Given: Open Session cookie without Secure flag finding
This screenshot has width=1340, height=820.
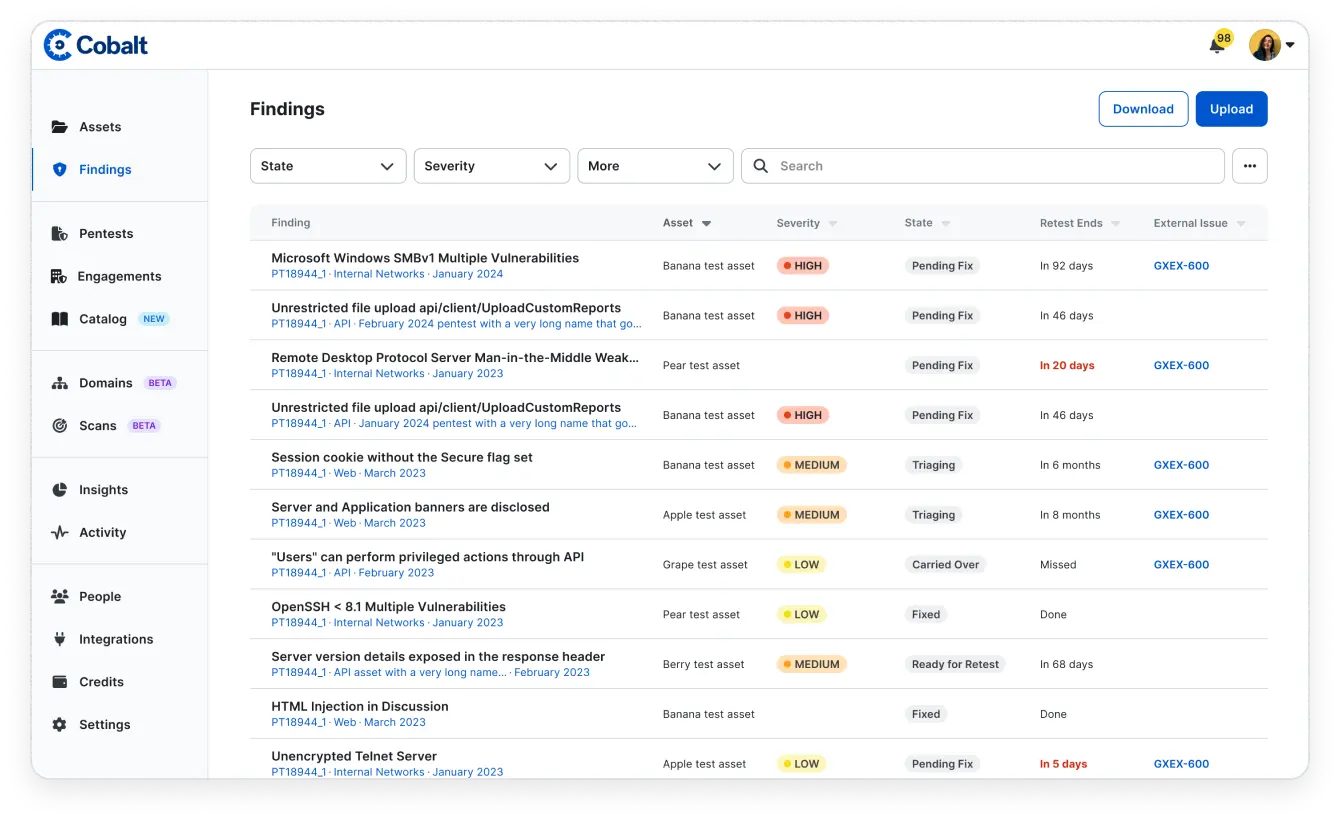Looking at the screenshot, I should [402, 457].
